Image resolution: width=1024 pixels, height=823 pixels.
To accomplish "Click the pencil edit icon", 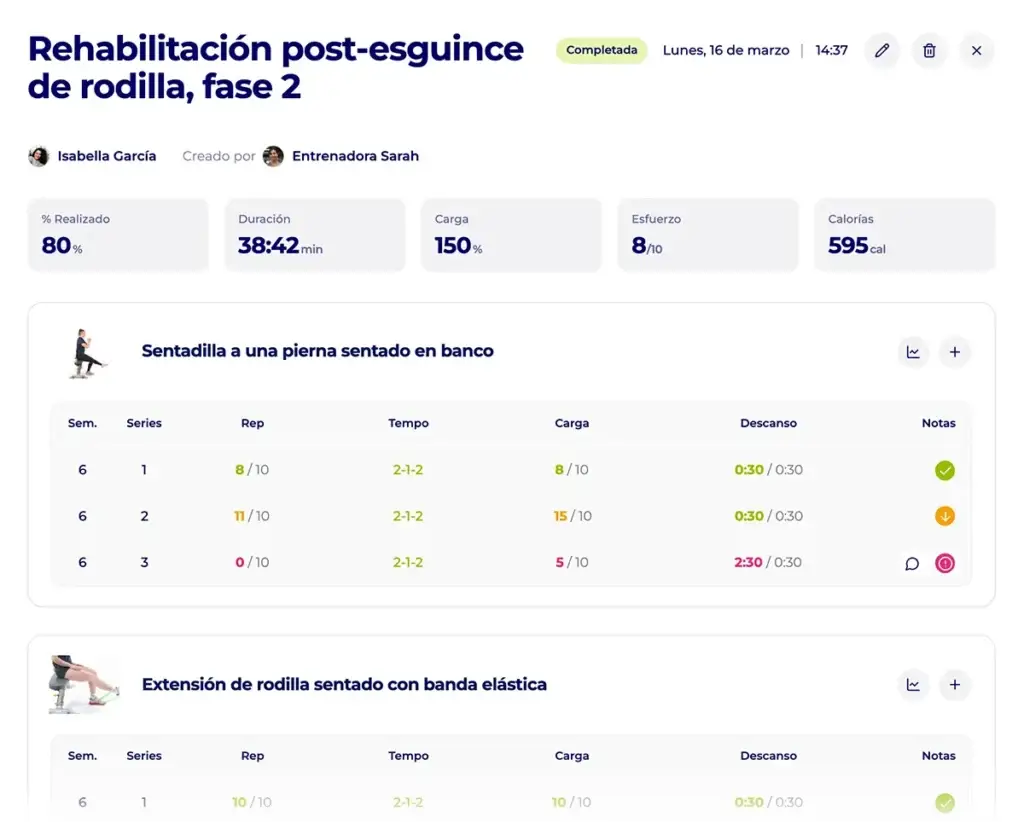I will click(x=882, y=50).
